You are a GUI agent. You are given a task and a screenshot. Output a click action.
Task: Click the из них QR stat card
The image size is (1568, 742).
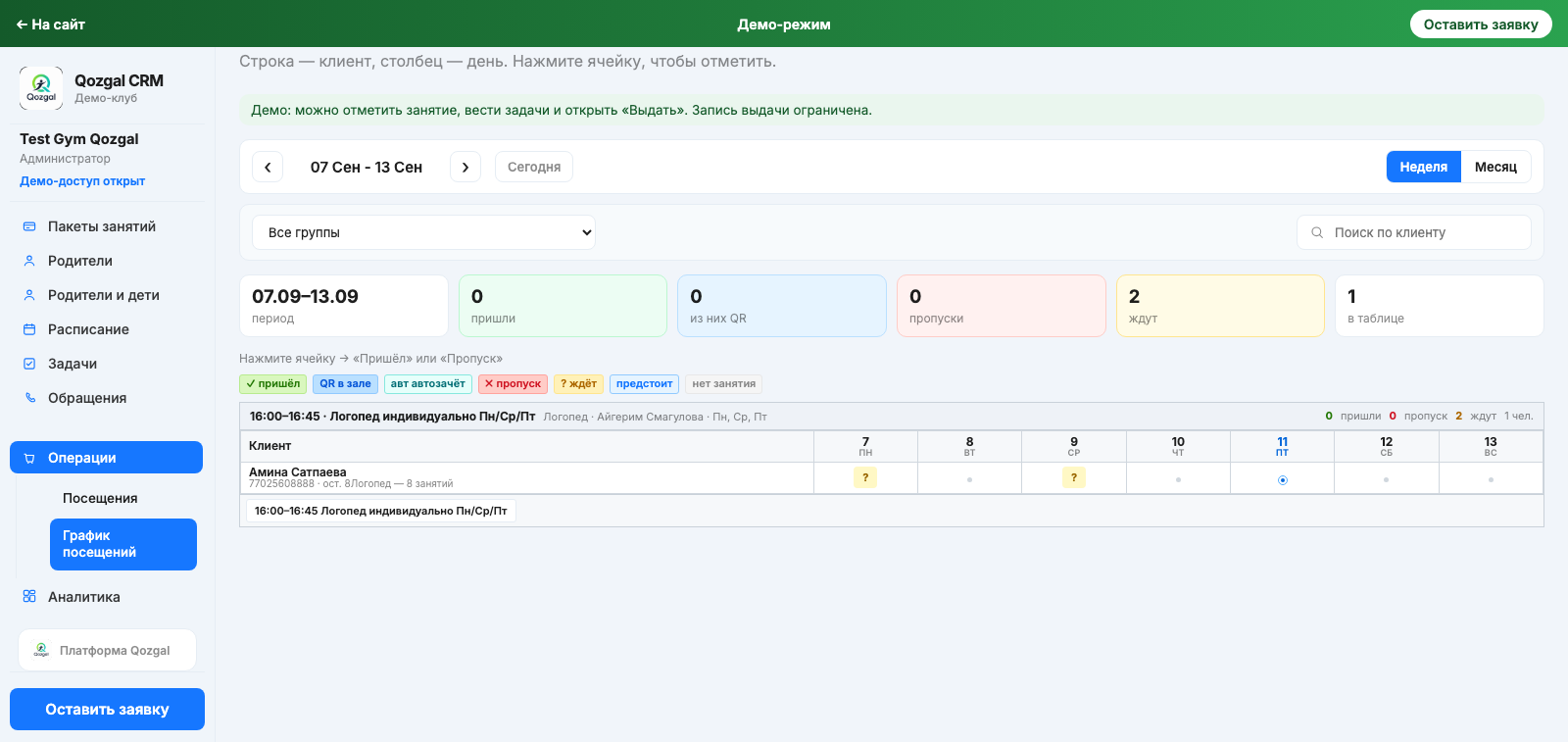click(x=782, y=306)
